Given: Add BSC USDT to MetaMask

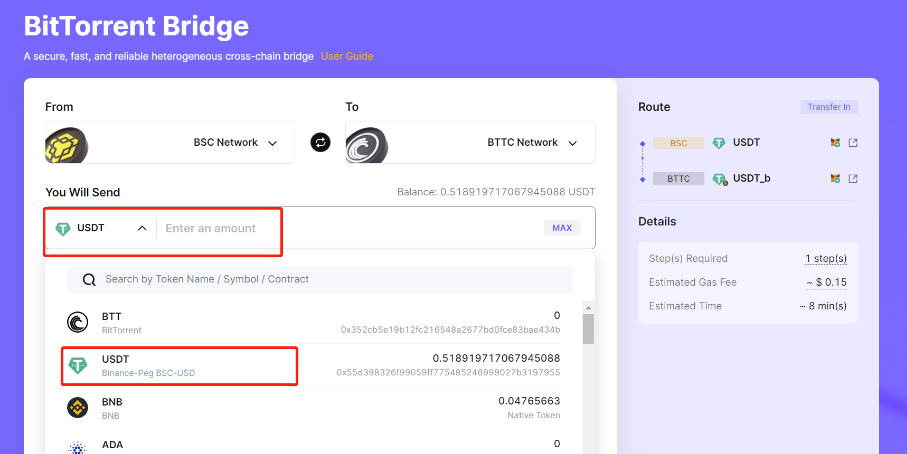Looking at the screenshot, I should [x=835, y=143].
